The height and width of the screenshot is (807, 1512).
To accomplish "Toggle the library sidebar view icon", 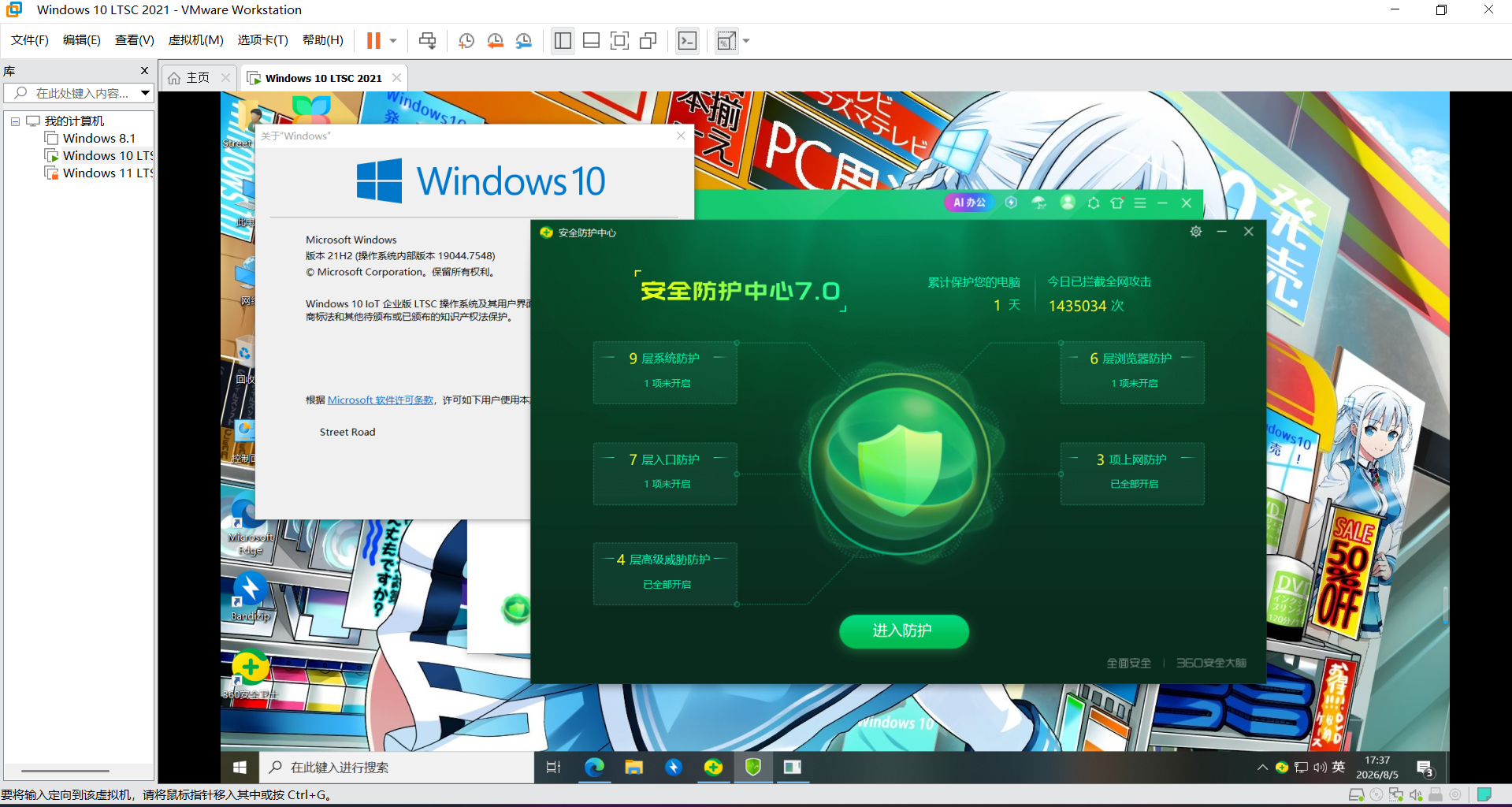I will (563, 40).
